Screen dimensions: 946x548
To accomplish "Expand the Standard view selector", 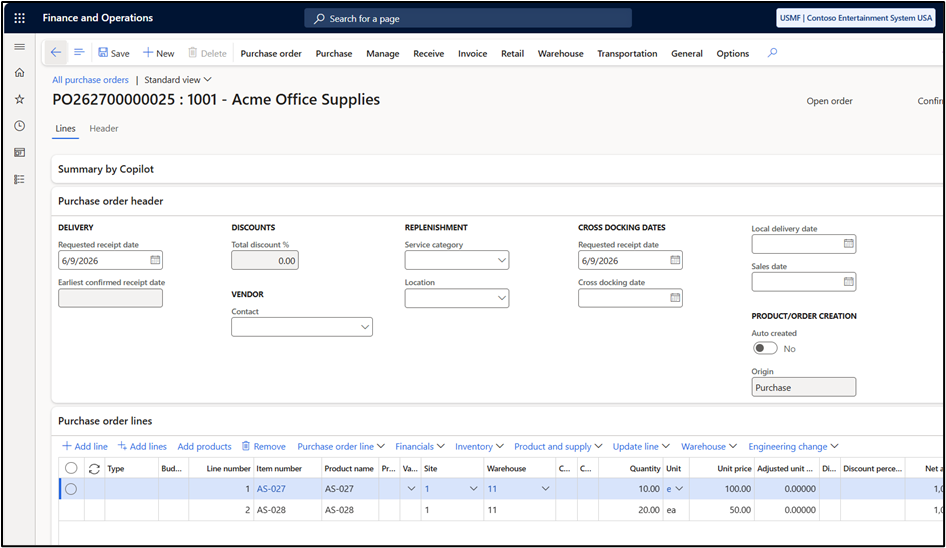I will tap(178, 80).
